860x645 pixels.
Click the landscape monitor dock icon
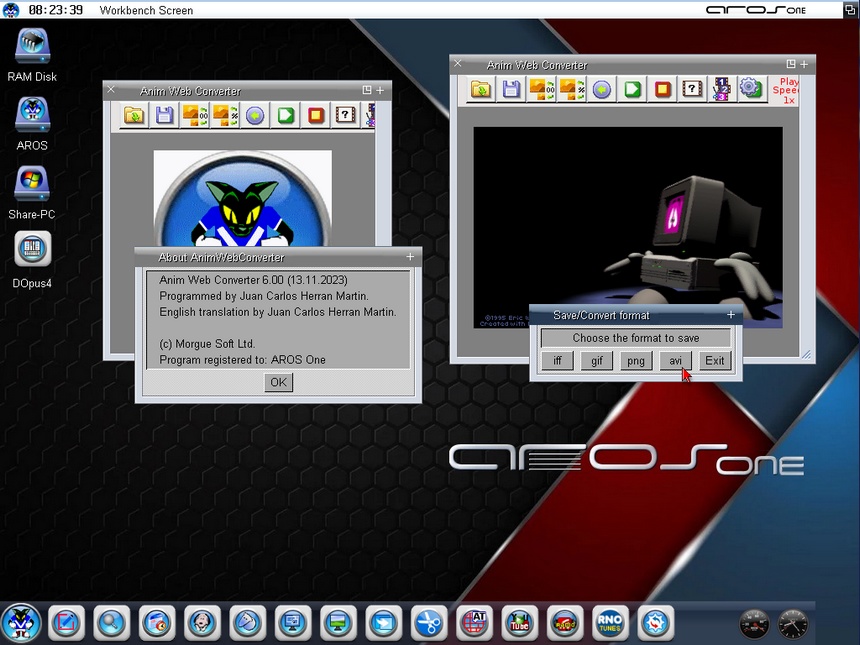pyautogui.click(x=338, y=623)
